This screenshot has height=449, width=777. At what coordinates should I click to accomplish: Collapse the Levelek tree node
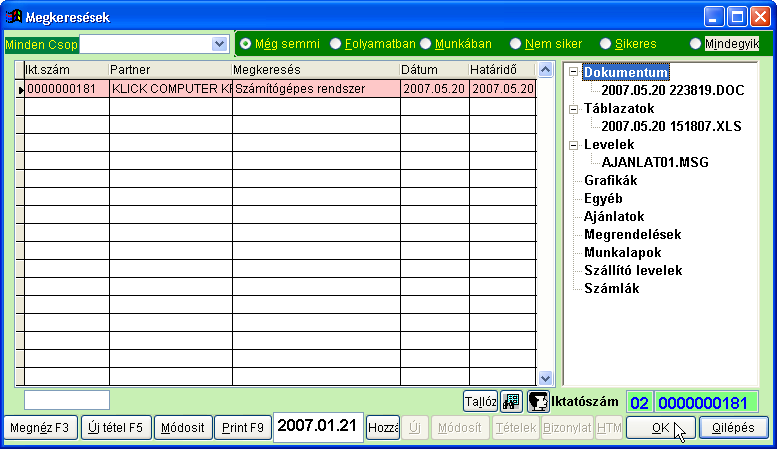573,145
